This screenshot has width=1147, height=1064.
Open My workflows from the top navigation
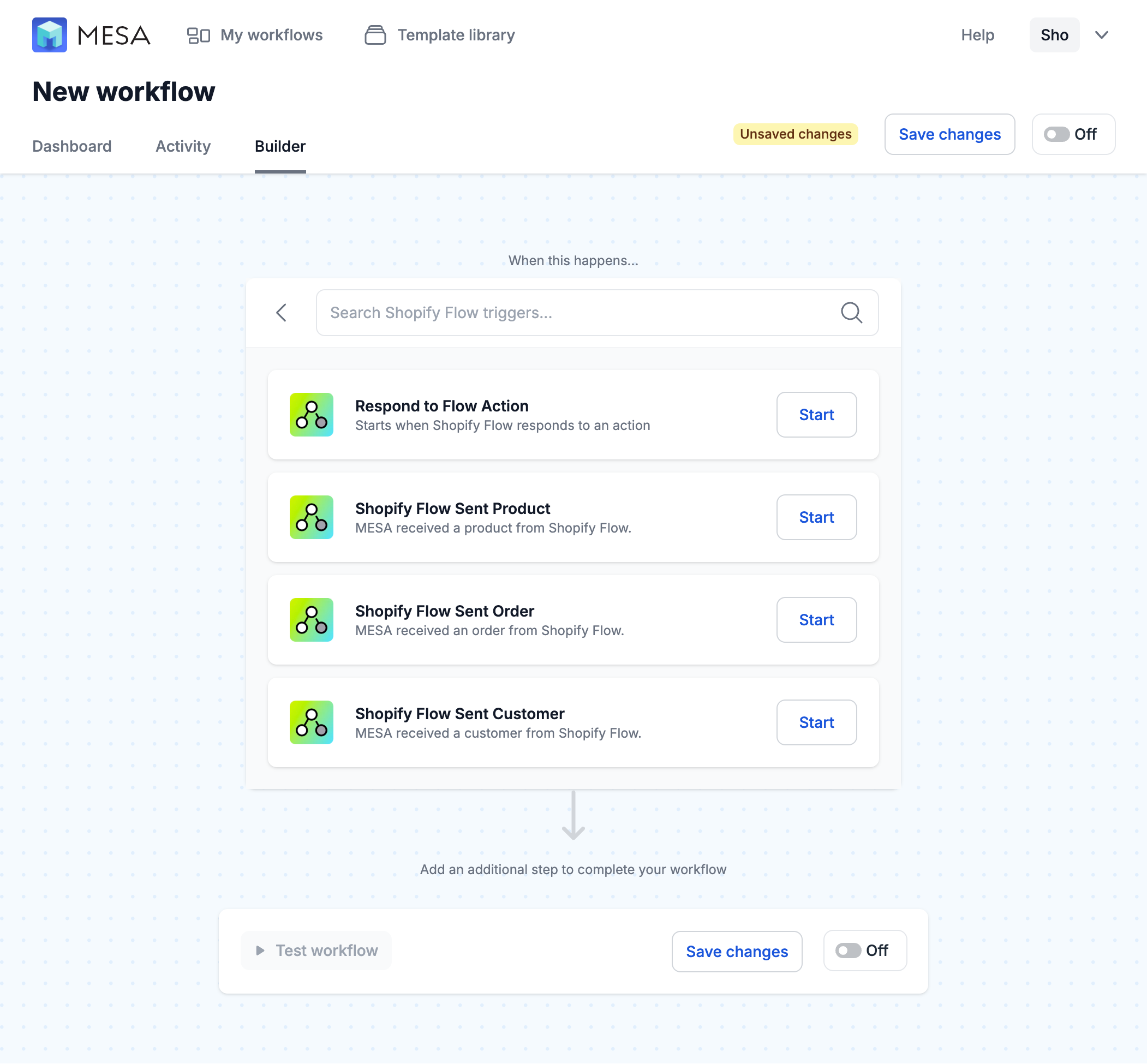tap(254, 35)
